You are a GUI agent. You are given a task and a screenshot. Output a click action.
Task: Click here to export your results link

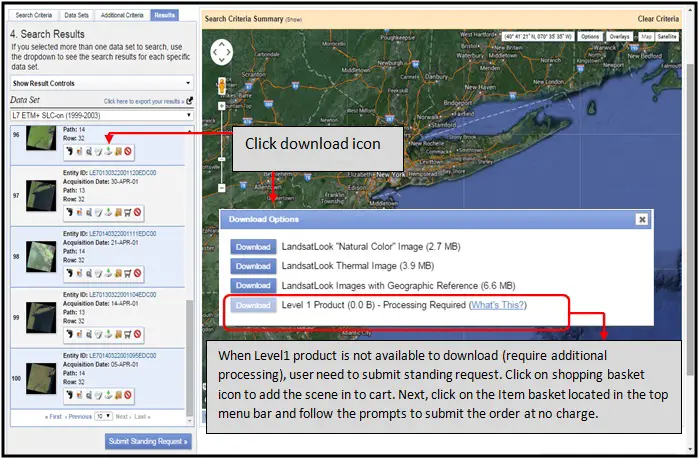coord(144,101)
